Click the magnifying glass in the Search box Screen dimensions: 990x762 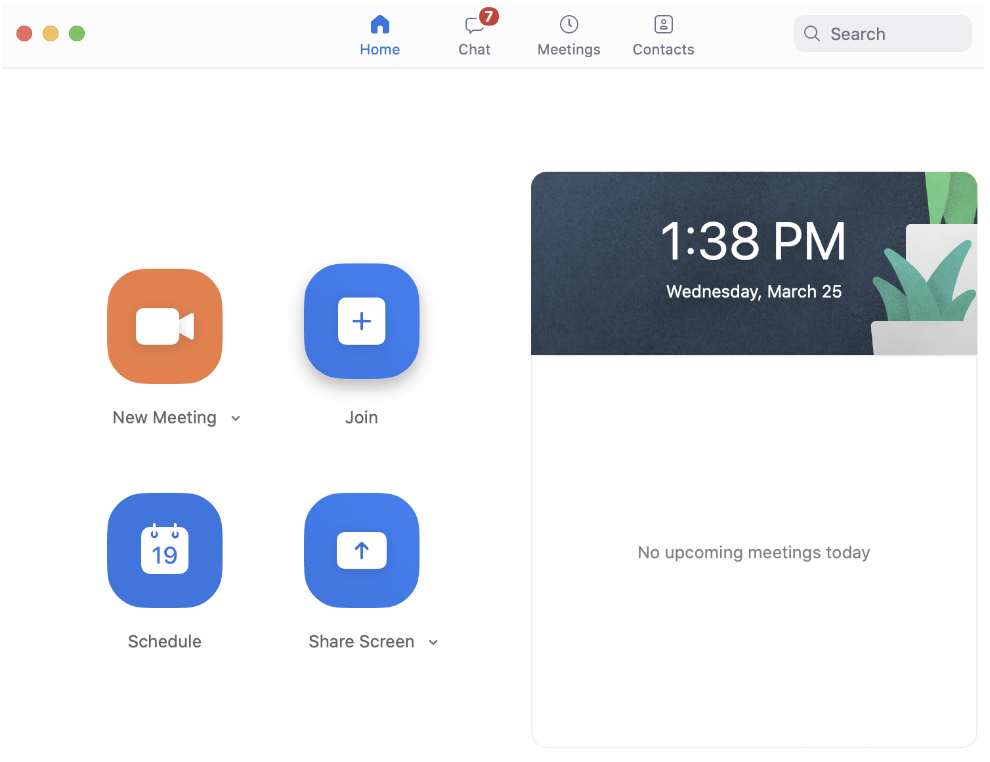point(812,33)
